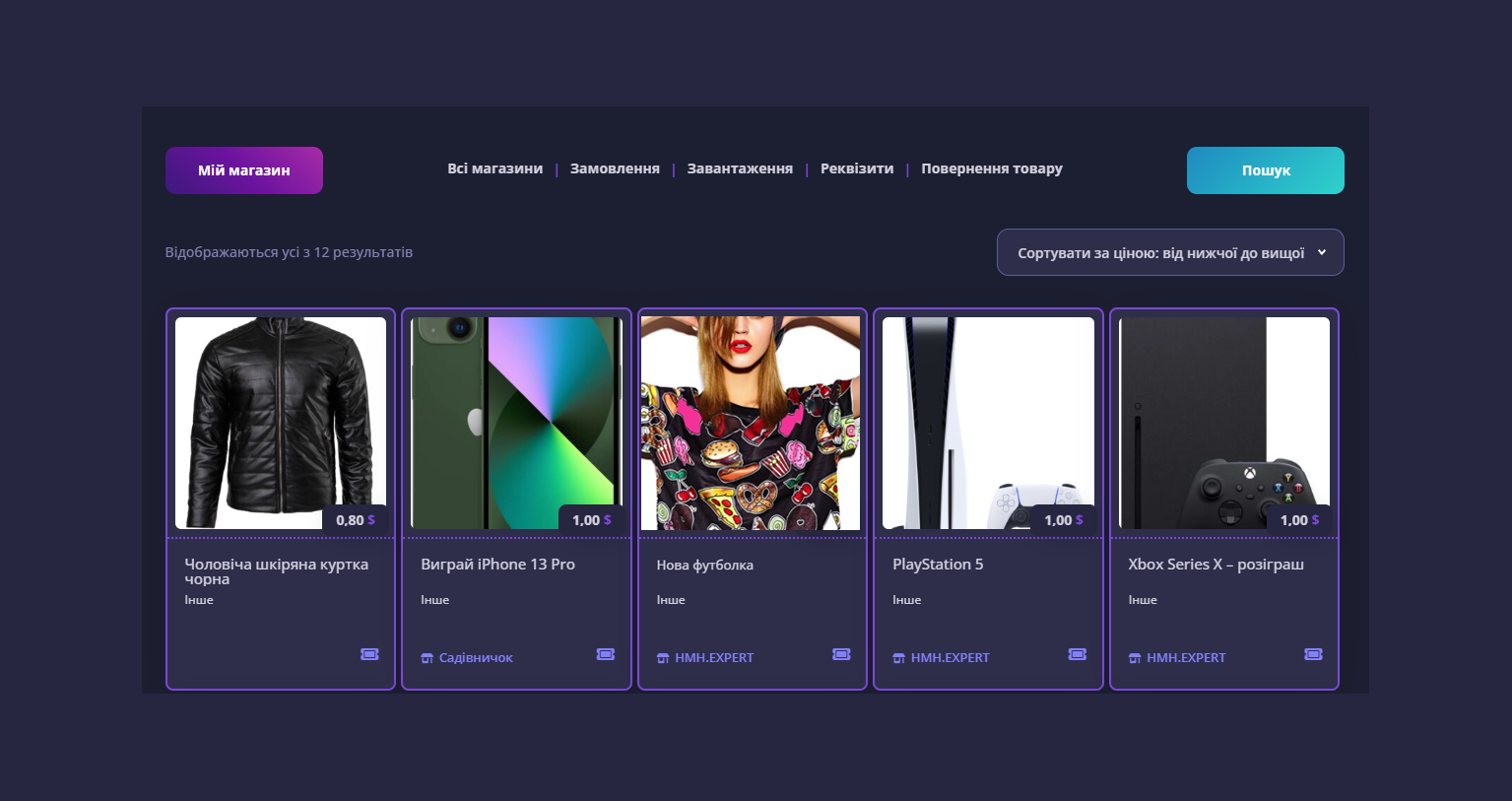
Task: Click the title Виграй iPhone 13 Pro
Action: tap(497, 565)
